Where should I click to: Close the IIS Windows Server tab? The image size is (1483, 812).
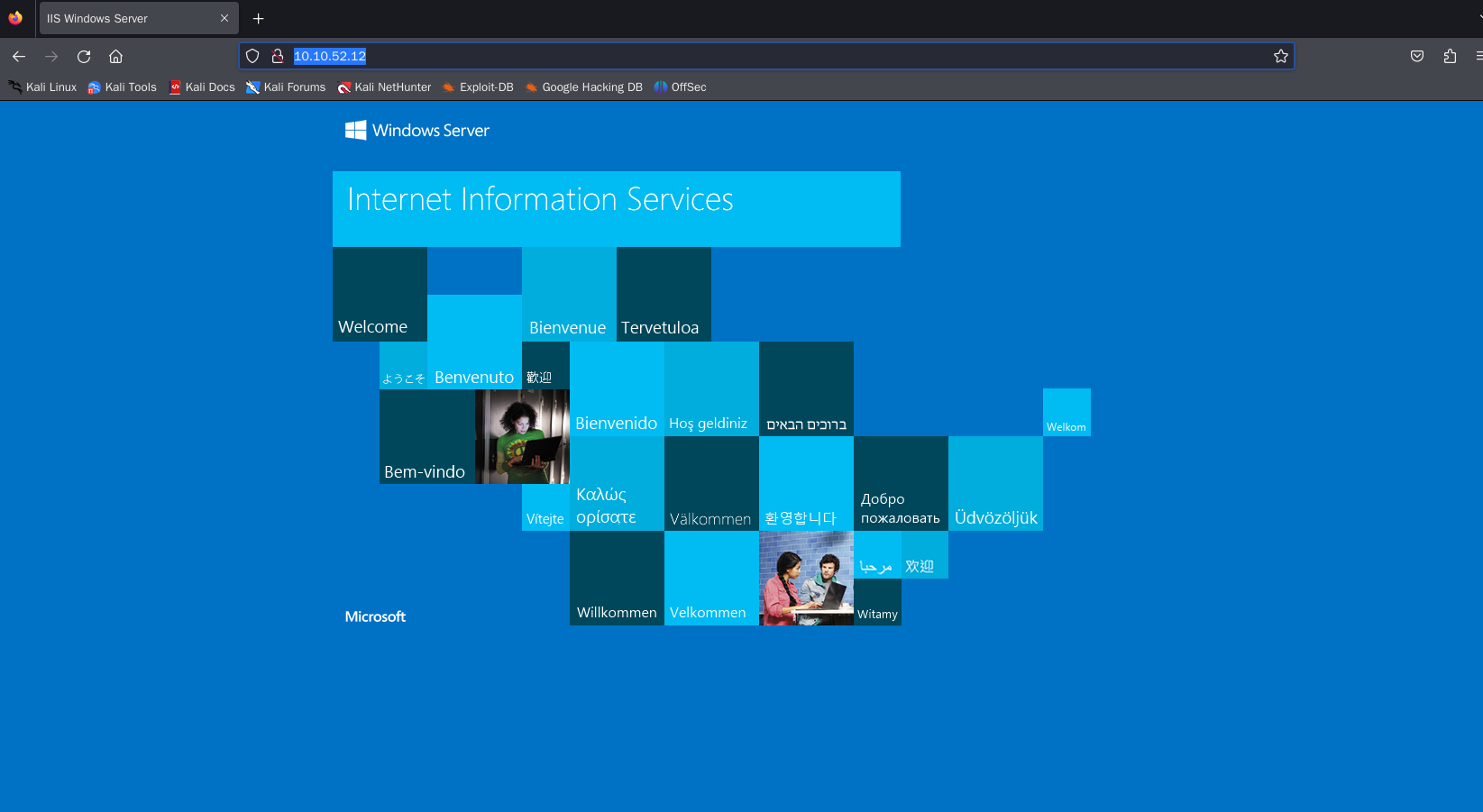coord(224,18)
